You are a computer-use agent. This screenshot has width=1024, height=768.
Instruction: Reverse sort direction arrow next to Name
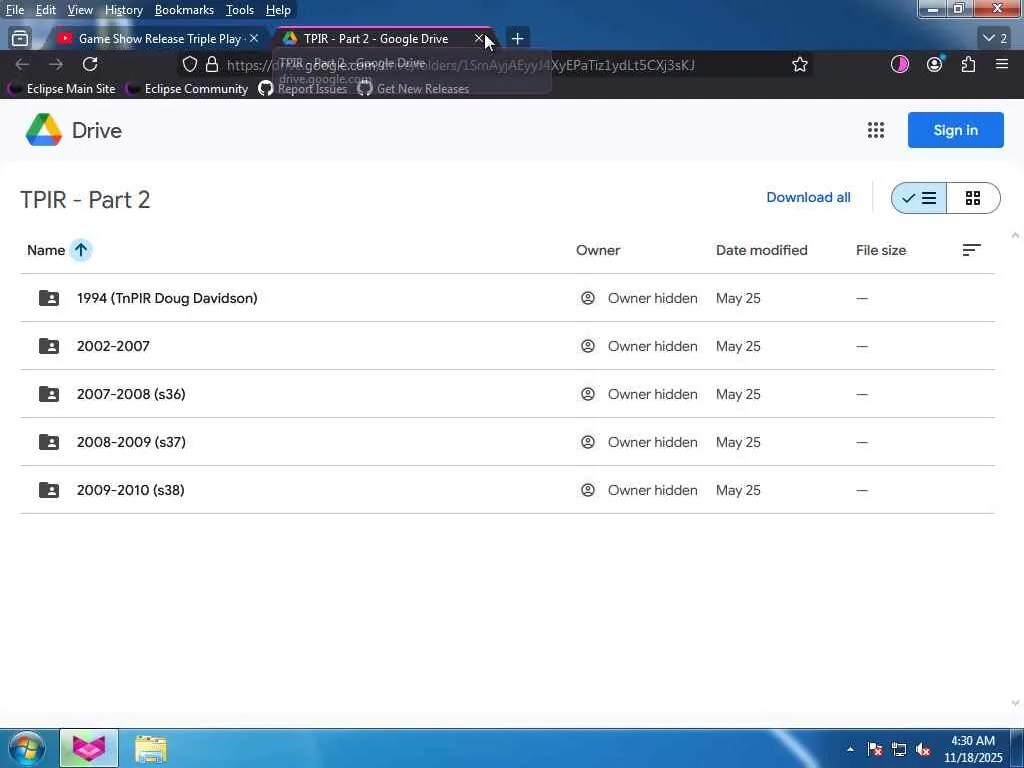[81, 250]
